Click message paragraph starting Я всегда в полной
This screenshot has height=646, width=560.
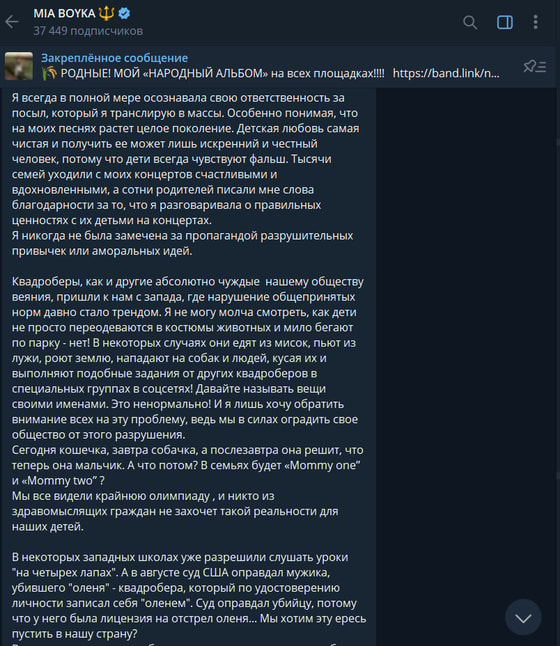[185, 159]
